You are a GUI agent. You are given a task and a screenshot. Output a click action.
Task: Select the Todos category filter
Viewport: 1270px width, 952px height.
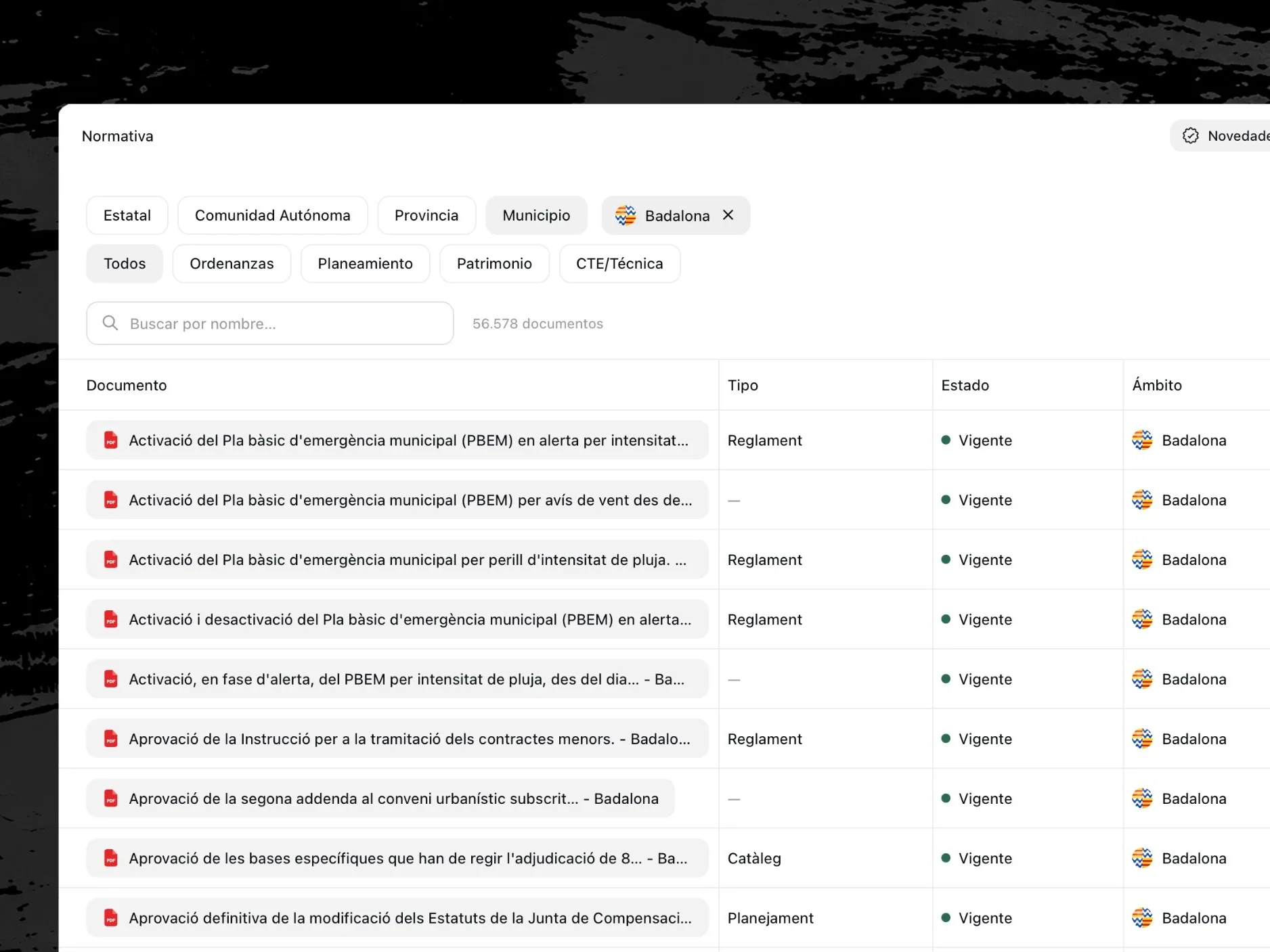tap(125, 263)
